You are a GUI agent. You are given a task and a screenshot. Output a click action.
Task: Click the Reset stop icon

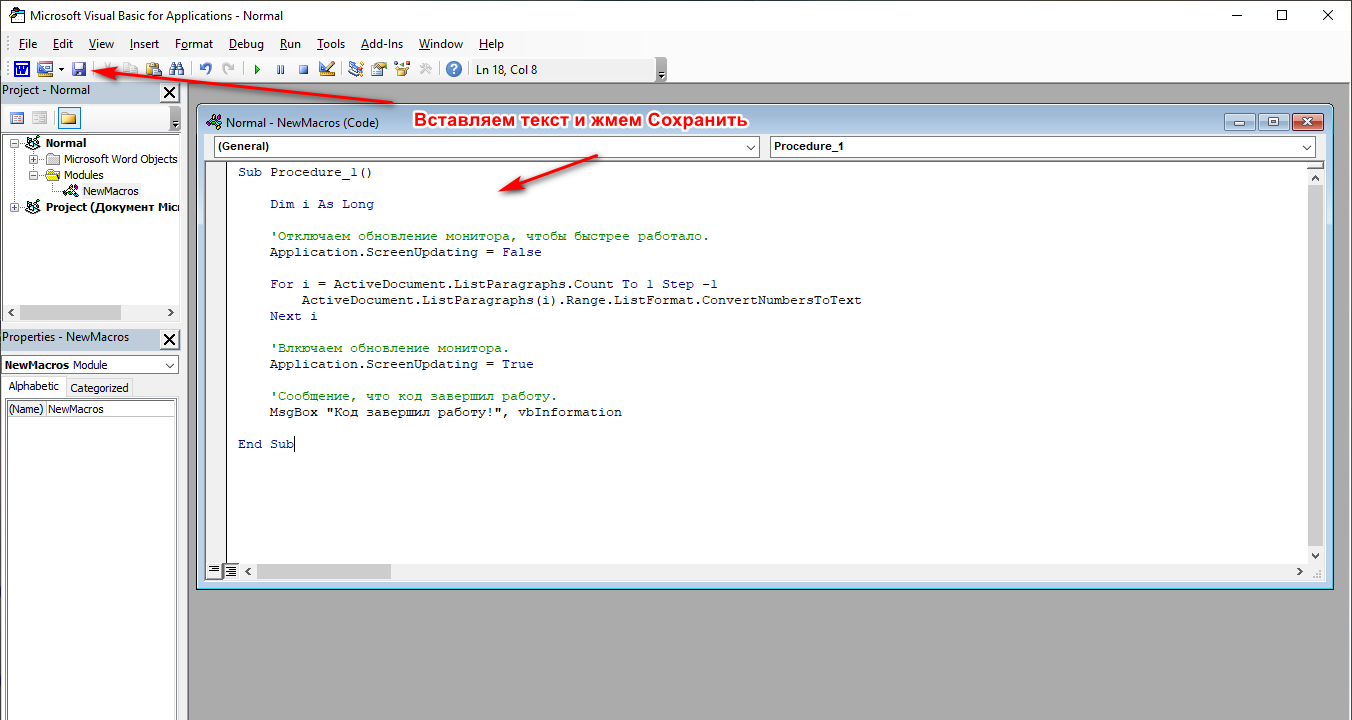[x=303, y=69]
